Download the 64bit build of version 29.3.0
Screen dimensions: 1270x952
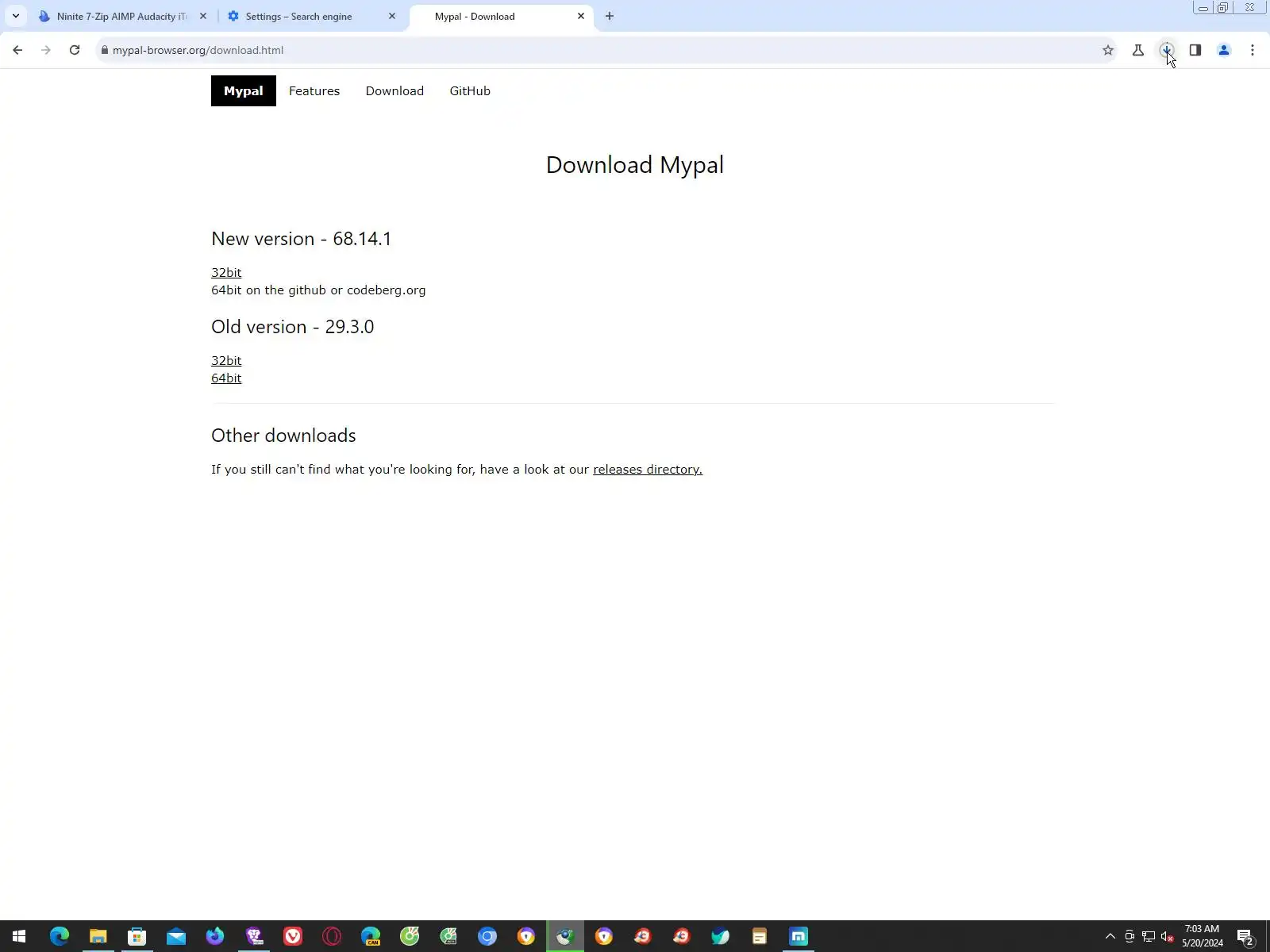(226, 378)
